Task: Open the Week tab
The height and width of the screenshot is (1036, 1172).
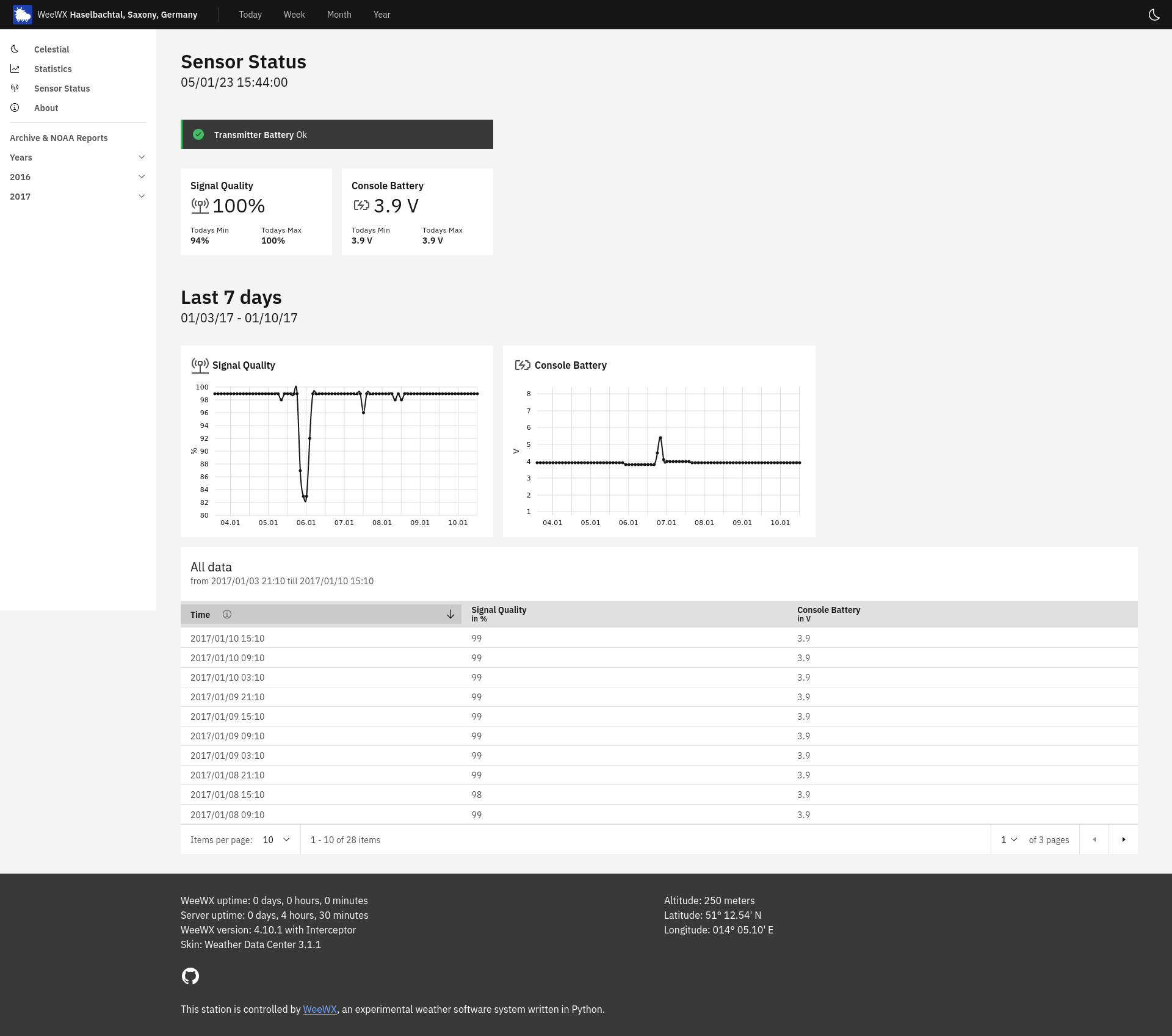Action: point(294,15)
